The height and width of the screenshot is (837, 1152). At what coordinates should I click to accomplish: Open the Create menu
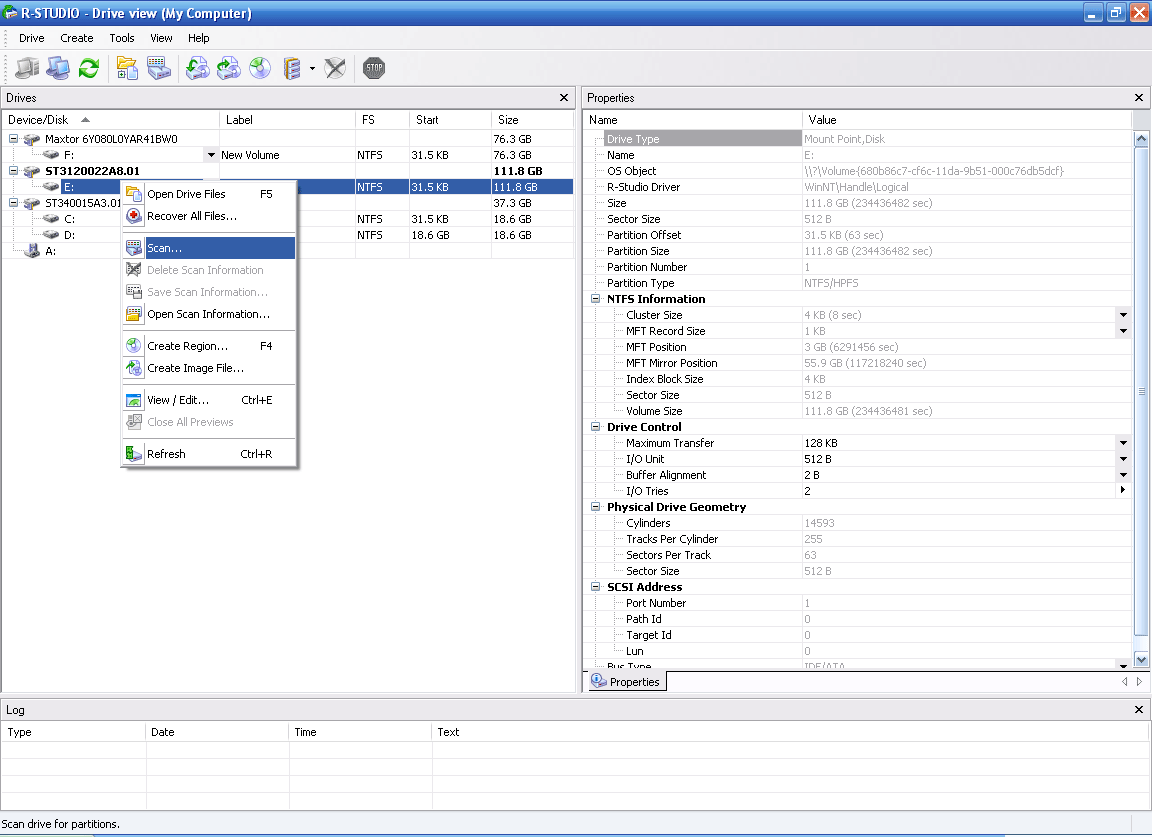(77, 38)
